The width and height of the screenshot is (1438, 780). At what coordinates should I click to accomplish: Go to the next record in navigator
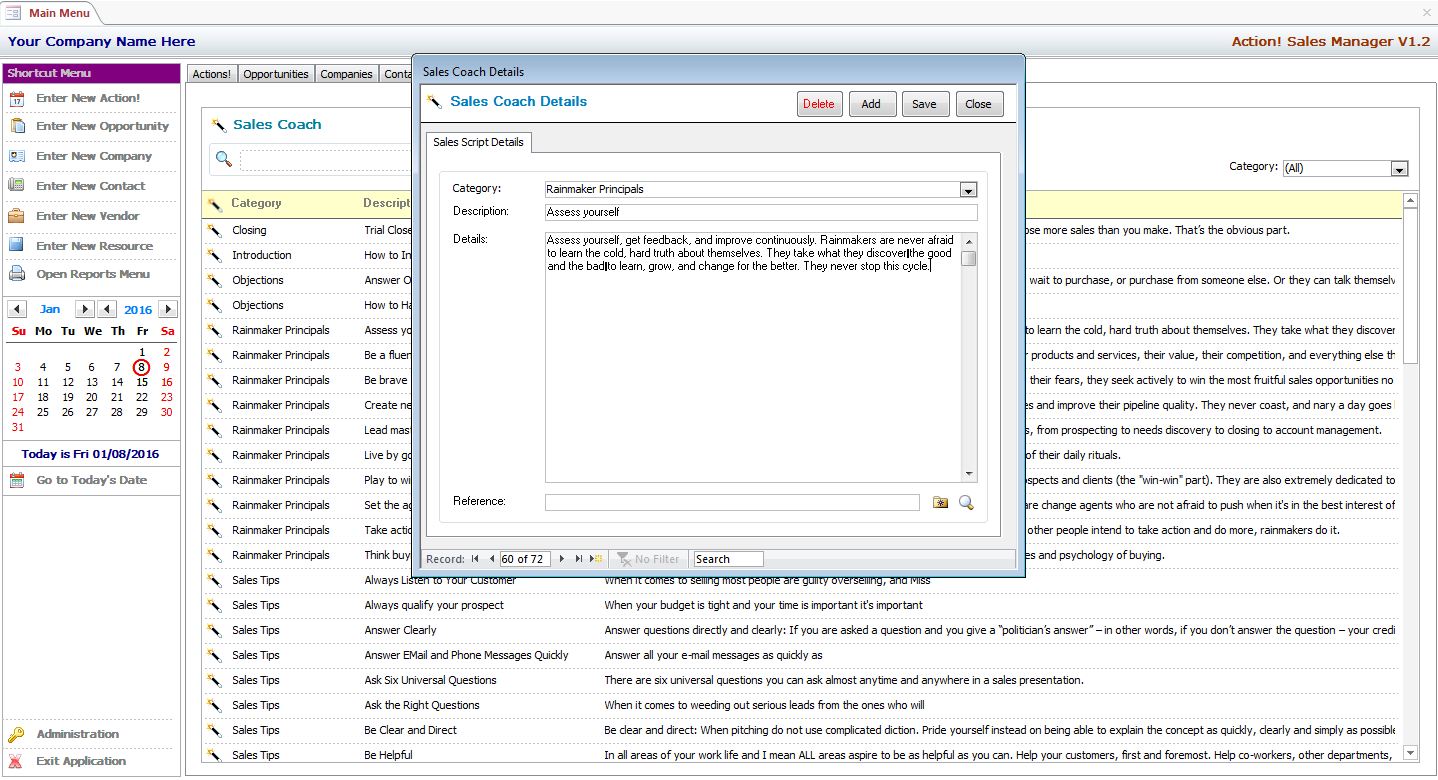tap(562, 559)
